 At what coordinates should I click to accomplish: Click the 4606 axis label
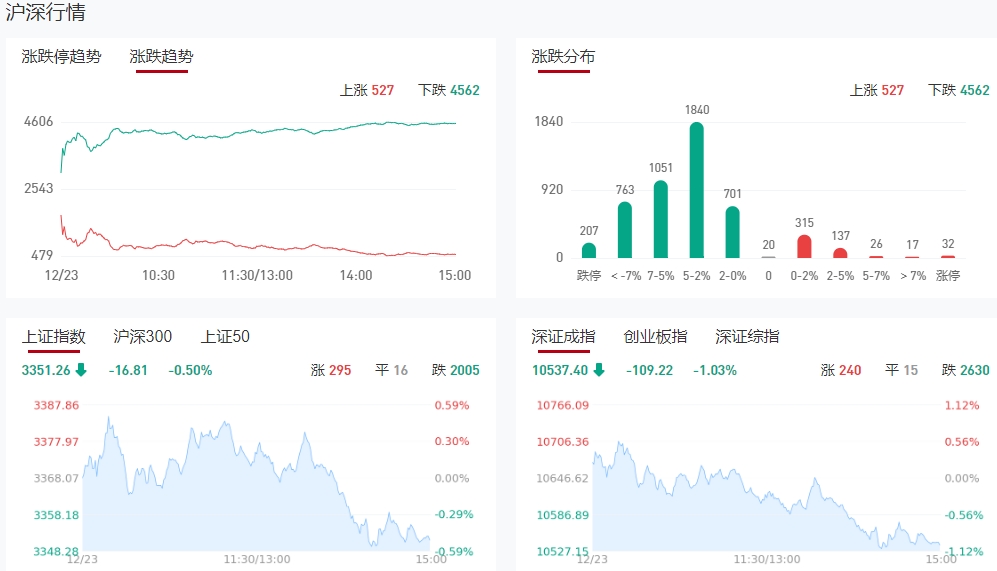point(39,121)
